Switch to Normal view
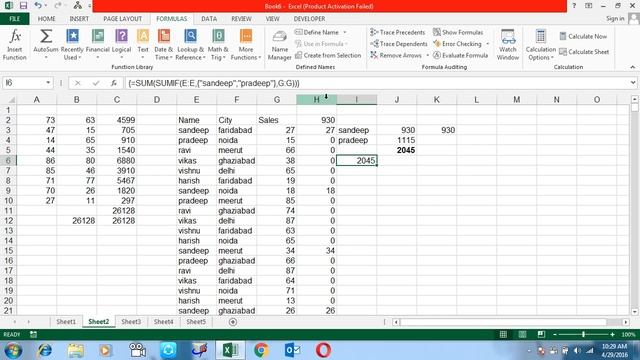640x360 pixels. pos(503,335)
